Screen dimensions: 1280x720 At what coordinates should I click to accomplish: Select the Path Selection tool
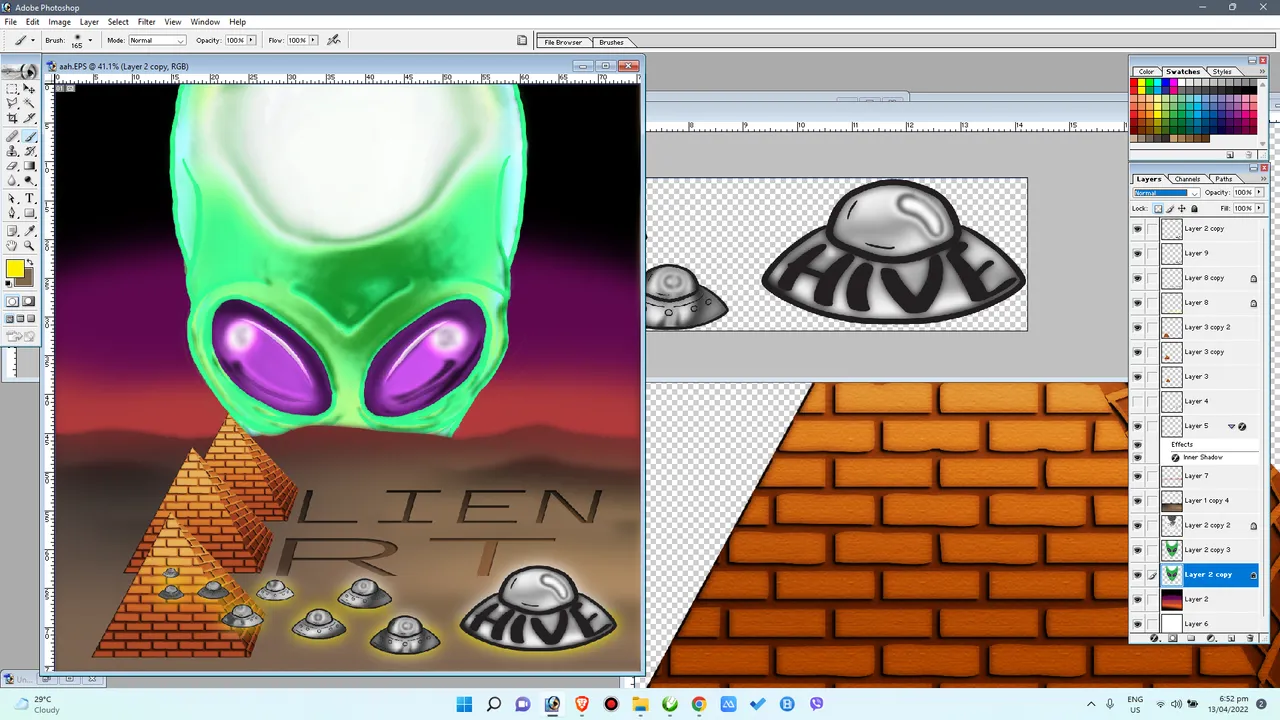(12, 198)
